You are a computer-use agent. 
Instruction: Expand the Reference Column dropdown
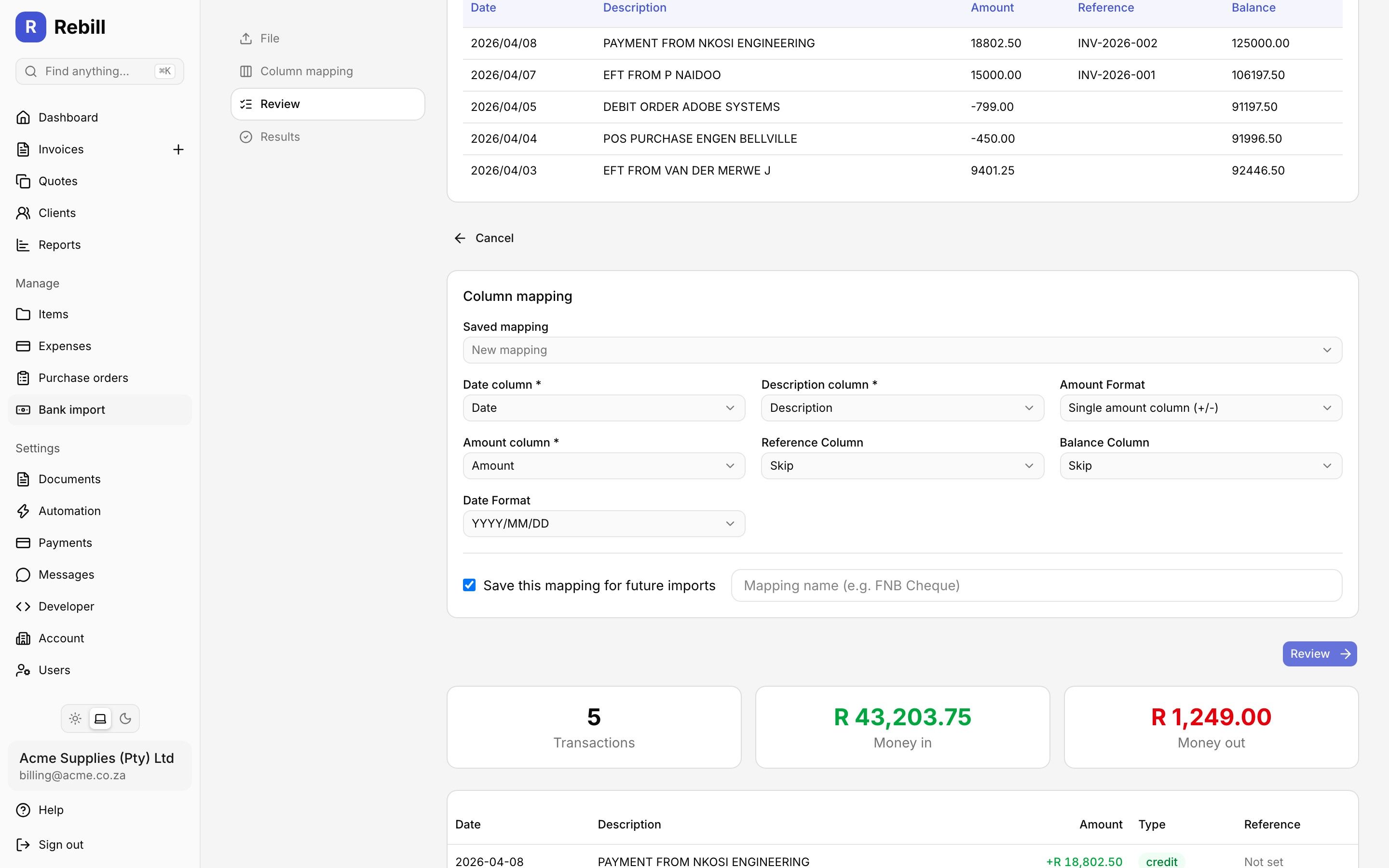pyautogui.click(x=902, y=466)
